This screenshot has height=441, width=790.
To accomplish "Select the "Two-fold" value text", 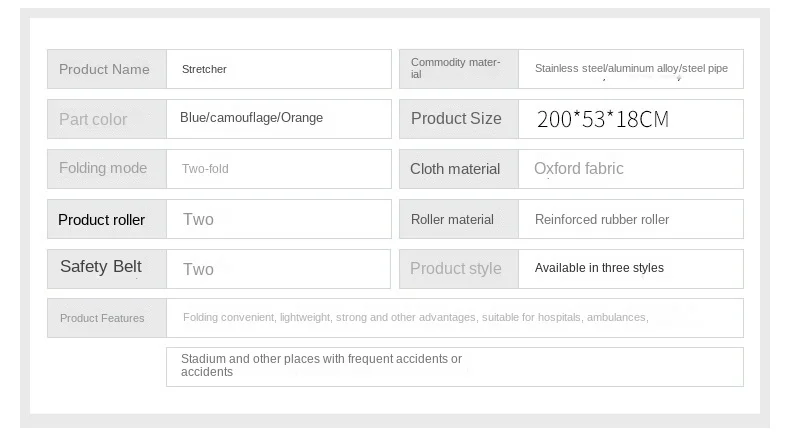I will point(205,169).
